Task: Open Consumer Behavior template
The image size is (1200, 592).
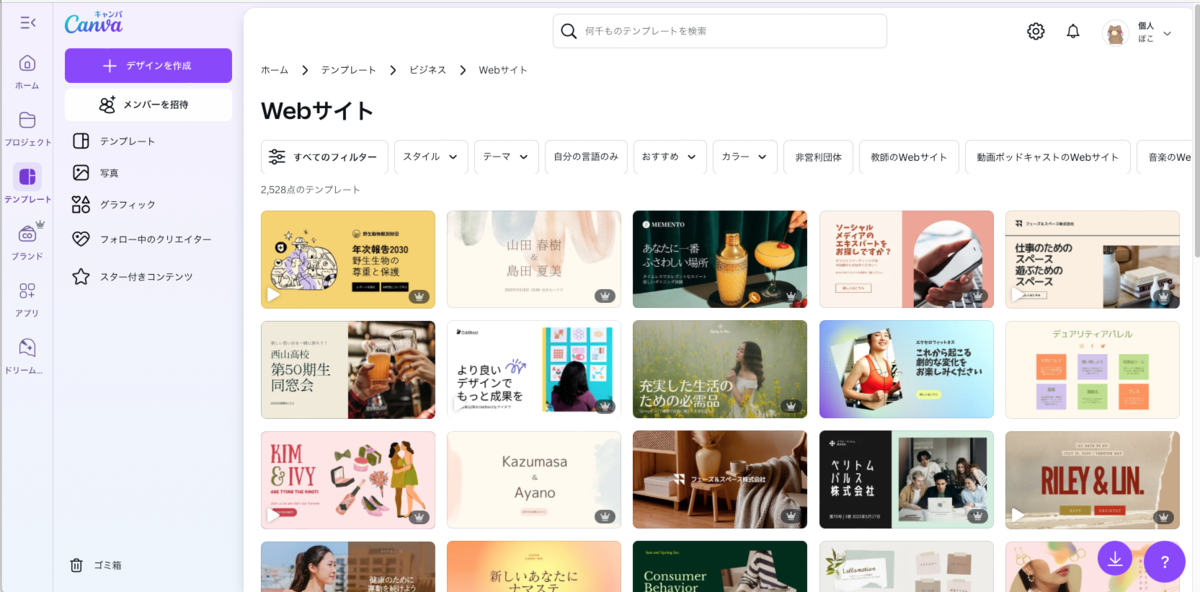Action: pyautogui.click(x=720, y=566)
